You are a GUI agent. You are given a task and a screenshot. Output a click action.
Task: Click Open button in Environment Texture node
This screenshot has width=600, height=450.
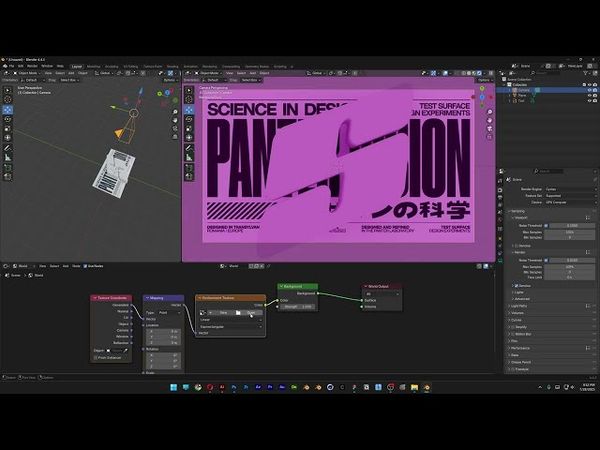pyautogui.click(x=251, y=313)
